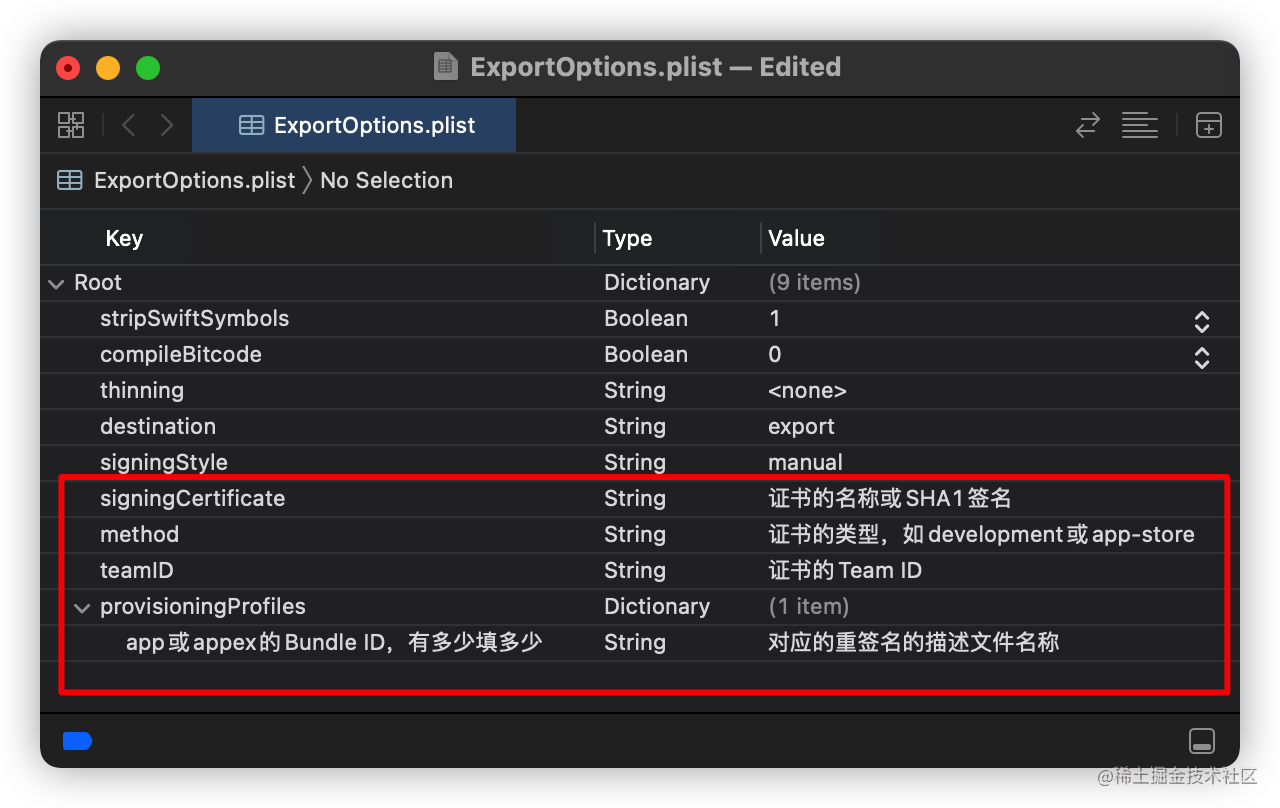Click the export value for destination
The image size is (1280, 808).
(801, 426)
